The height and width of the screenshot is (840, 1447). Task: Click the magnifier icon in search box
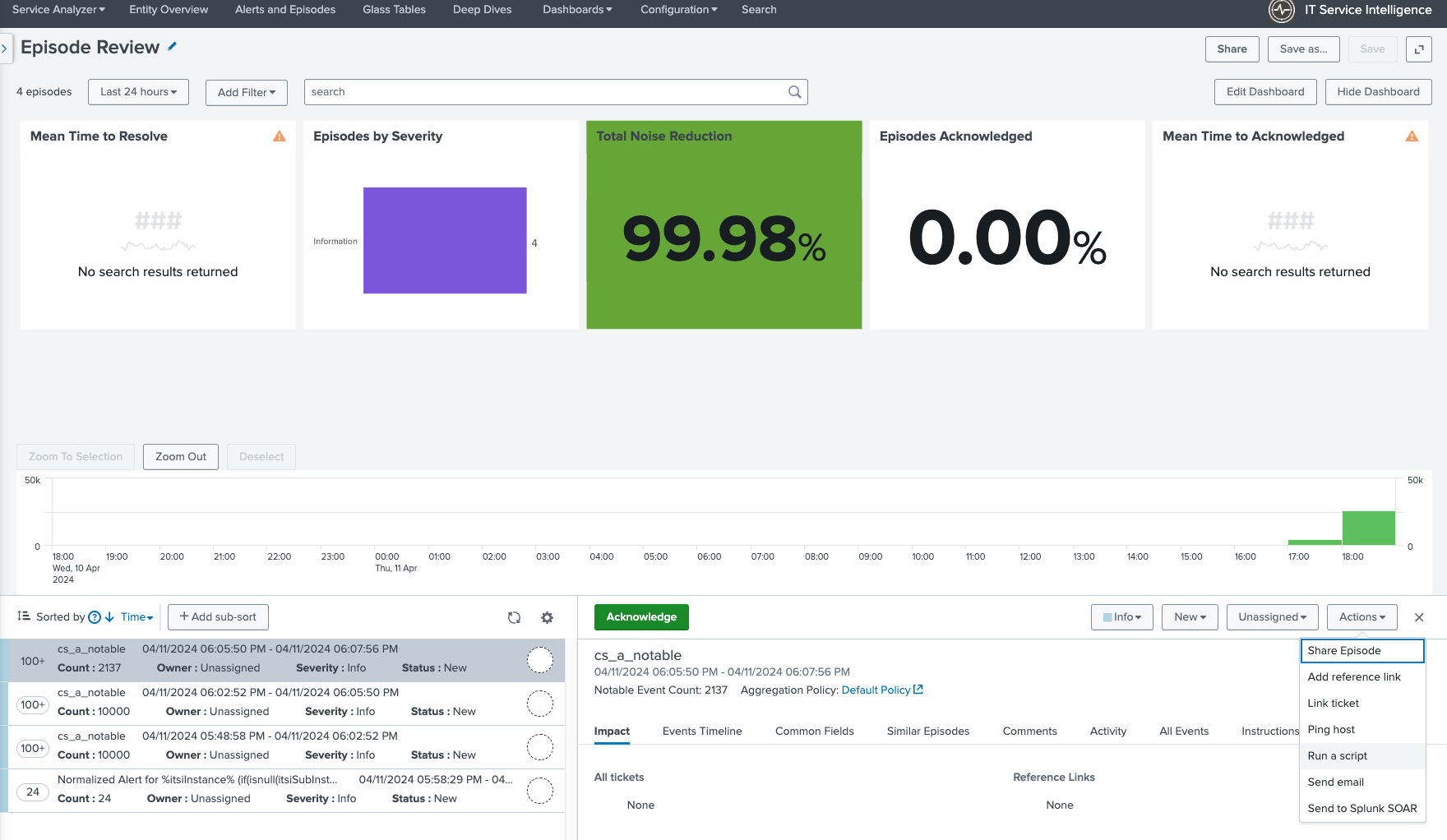click(x=794, y=92)
